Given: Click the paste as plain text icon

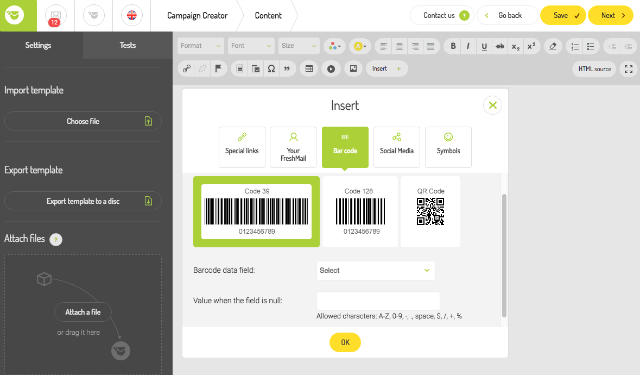Looking at the screenshot, I should tap(240, 69).
